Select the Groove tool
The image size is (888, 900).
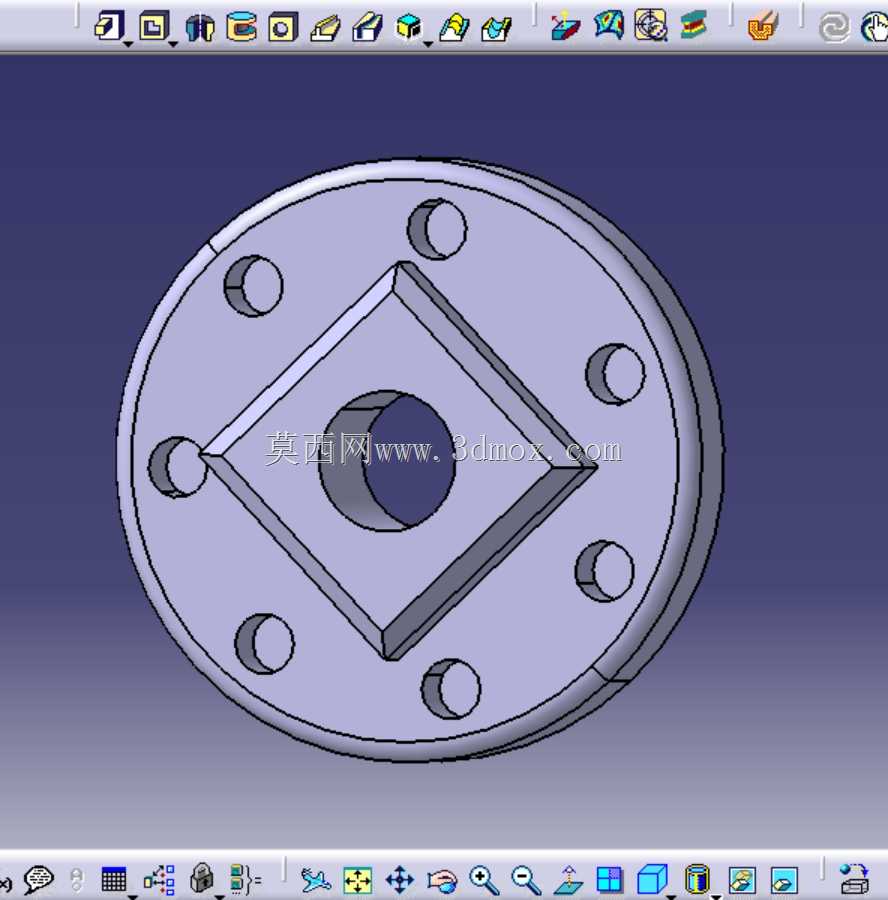click(241, 26)
